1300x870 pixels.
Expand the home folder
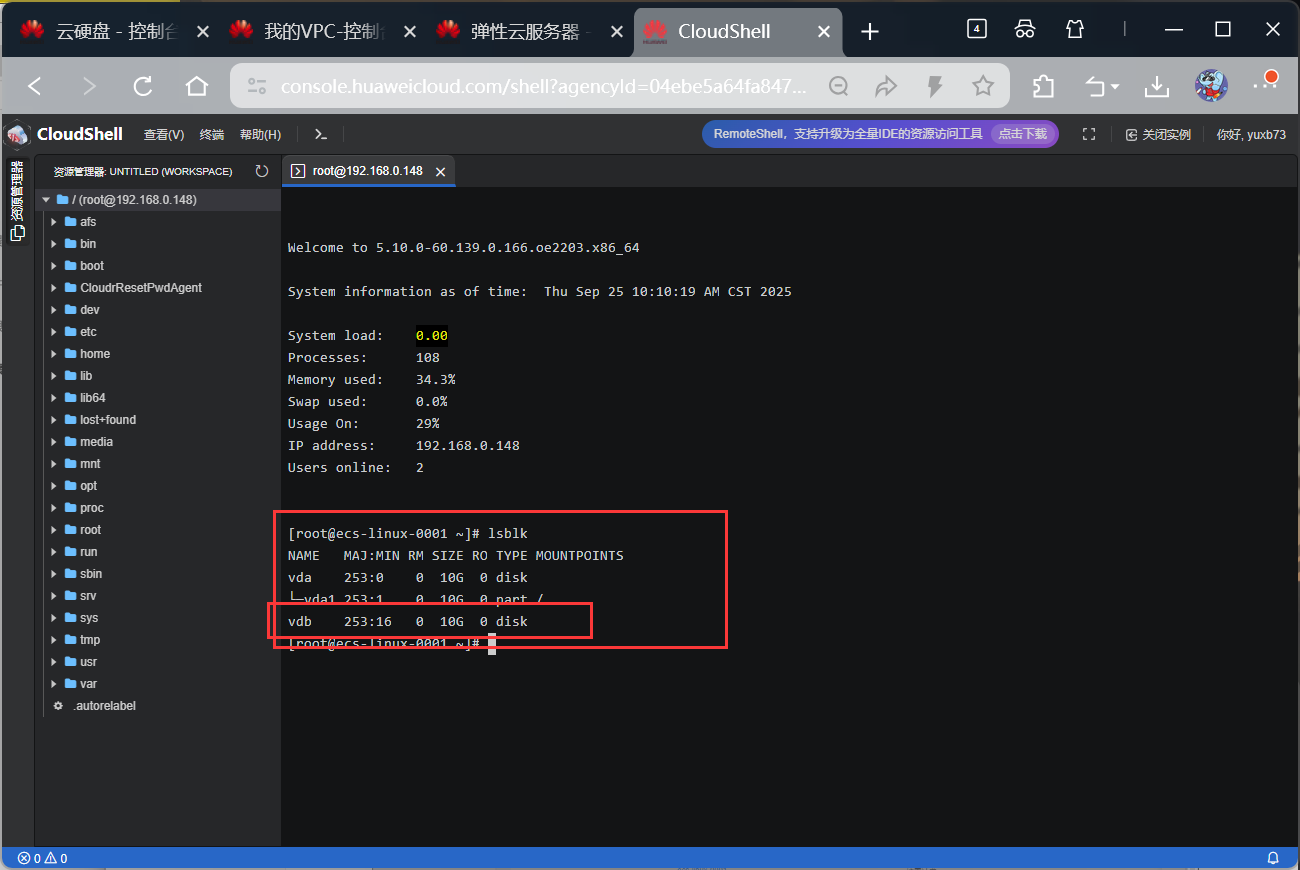pyautogui.click(x=54, y=354)
